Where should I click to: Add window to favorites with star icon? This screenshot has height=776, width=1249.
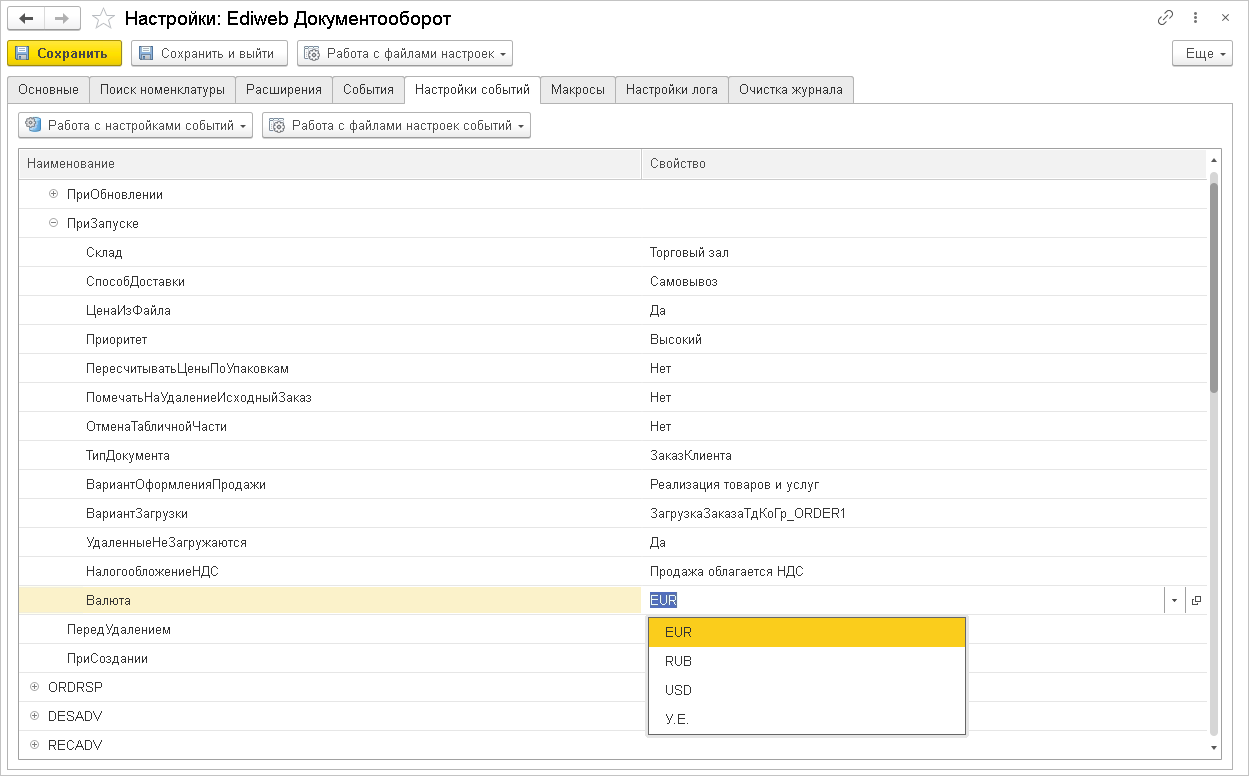point(102,19)
